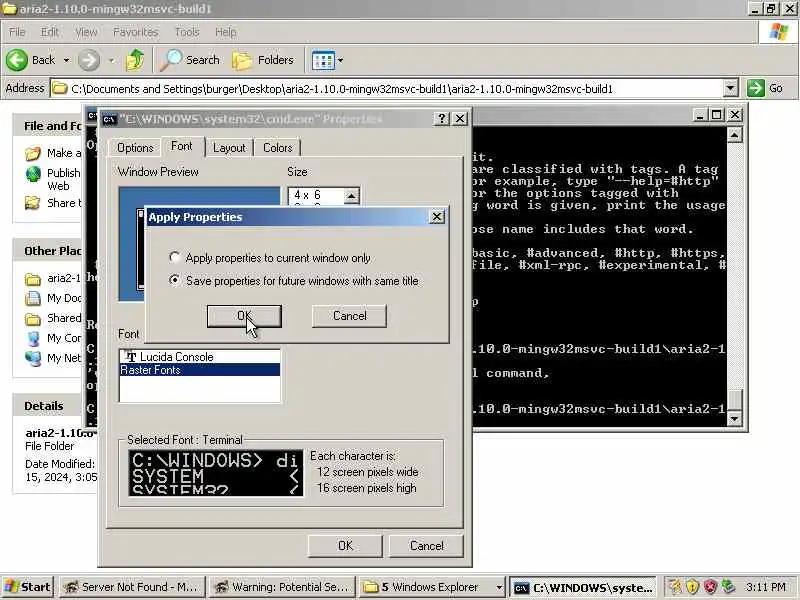Open the Forward history dropdown arrow
800x600 pixels.
[111, 60]
